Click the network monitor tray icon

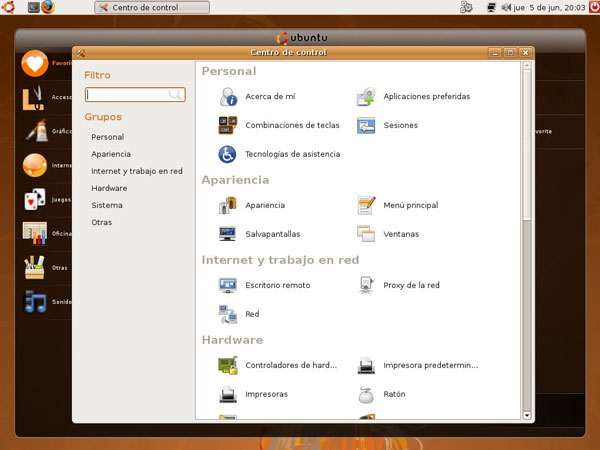[x=491, y=7]
